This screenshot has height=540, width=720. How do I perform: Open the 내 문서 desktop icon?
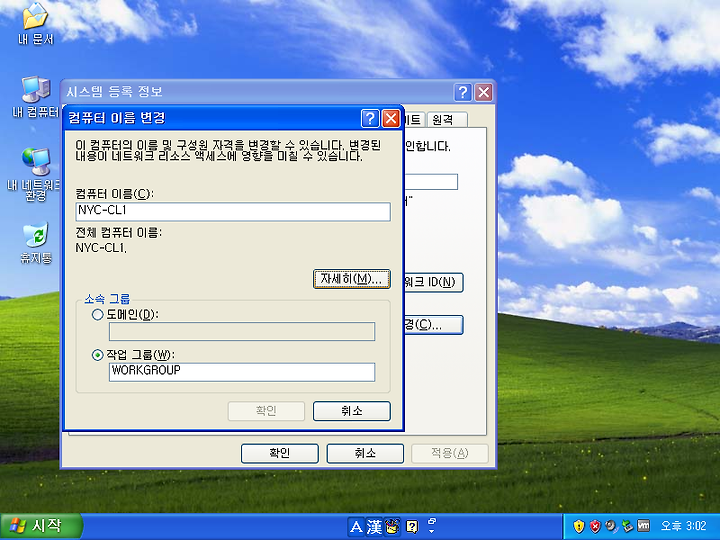35,24
